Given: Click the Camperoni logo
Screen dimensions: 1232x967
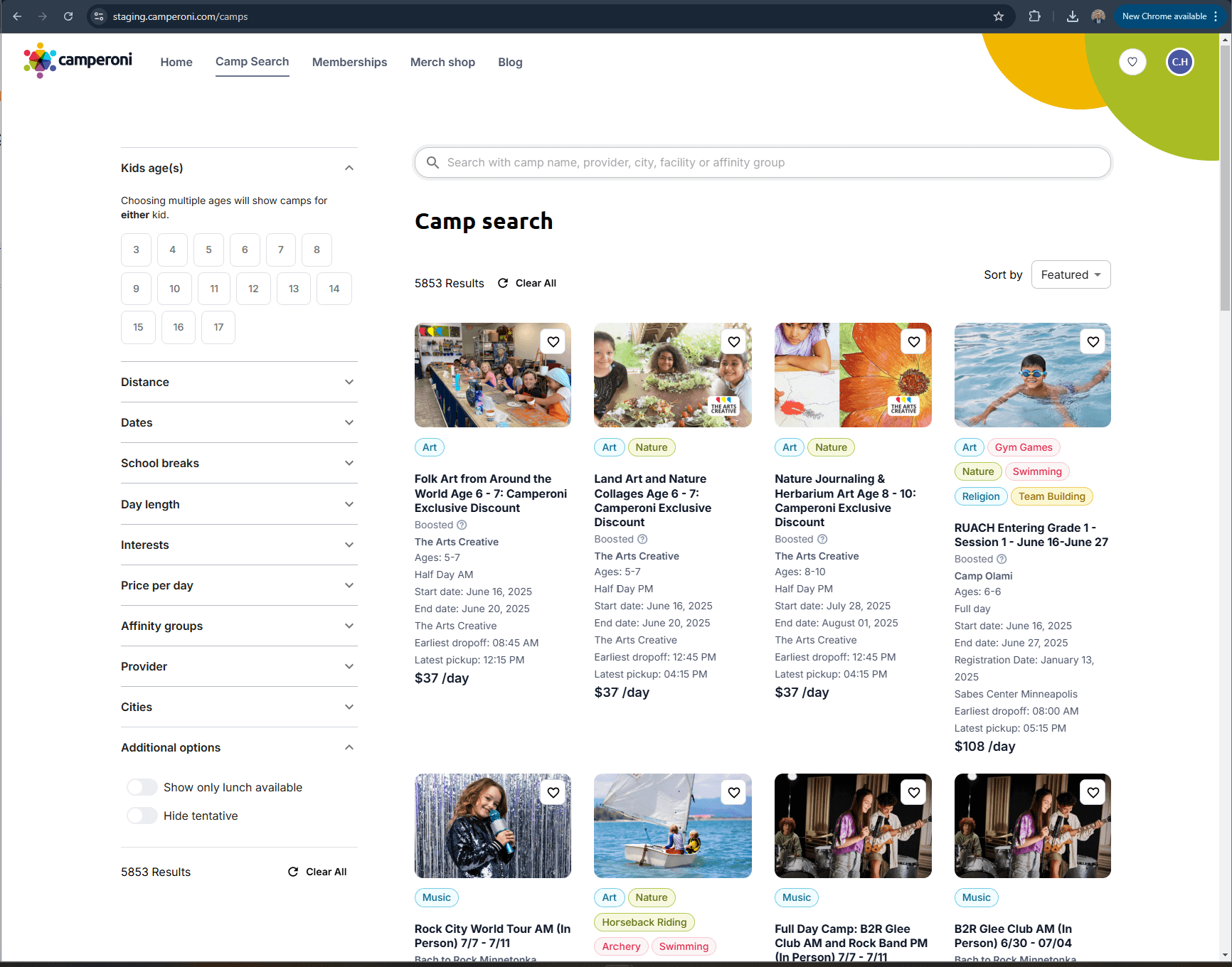Looking at the screenshot, I should (x=77, y=60).
